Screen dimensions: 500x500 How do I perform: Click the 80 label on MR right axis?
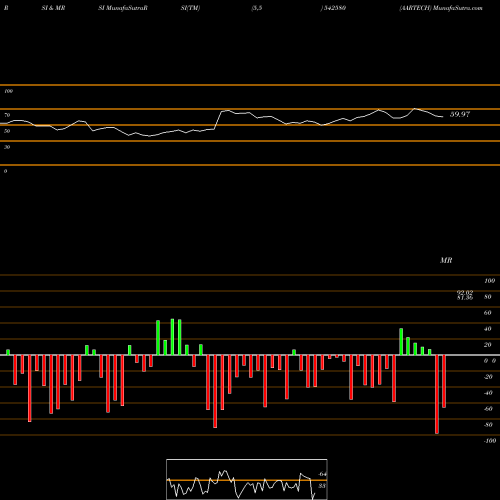click(488, 297)
